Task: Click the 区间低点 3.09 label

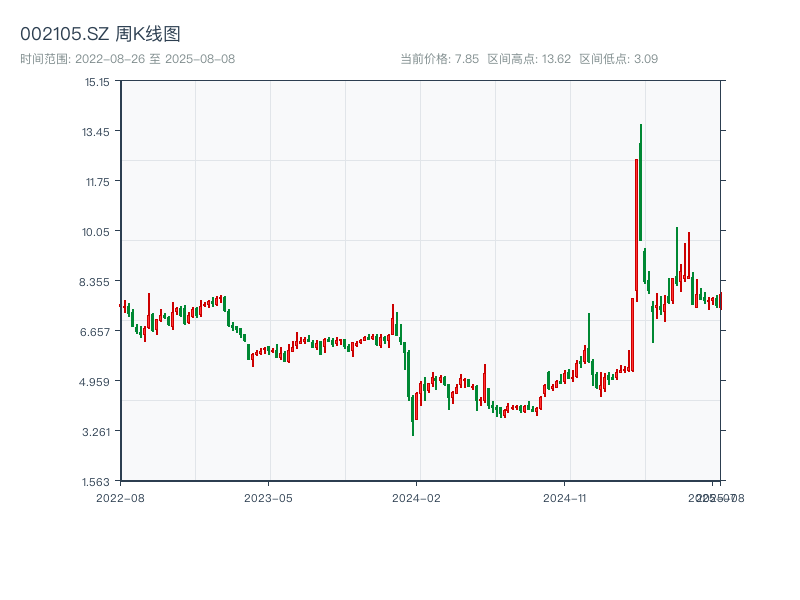Action: coord(618,59)
